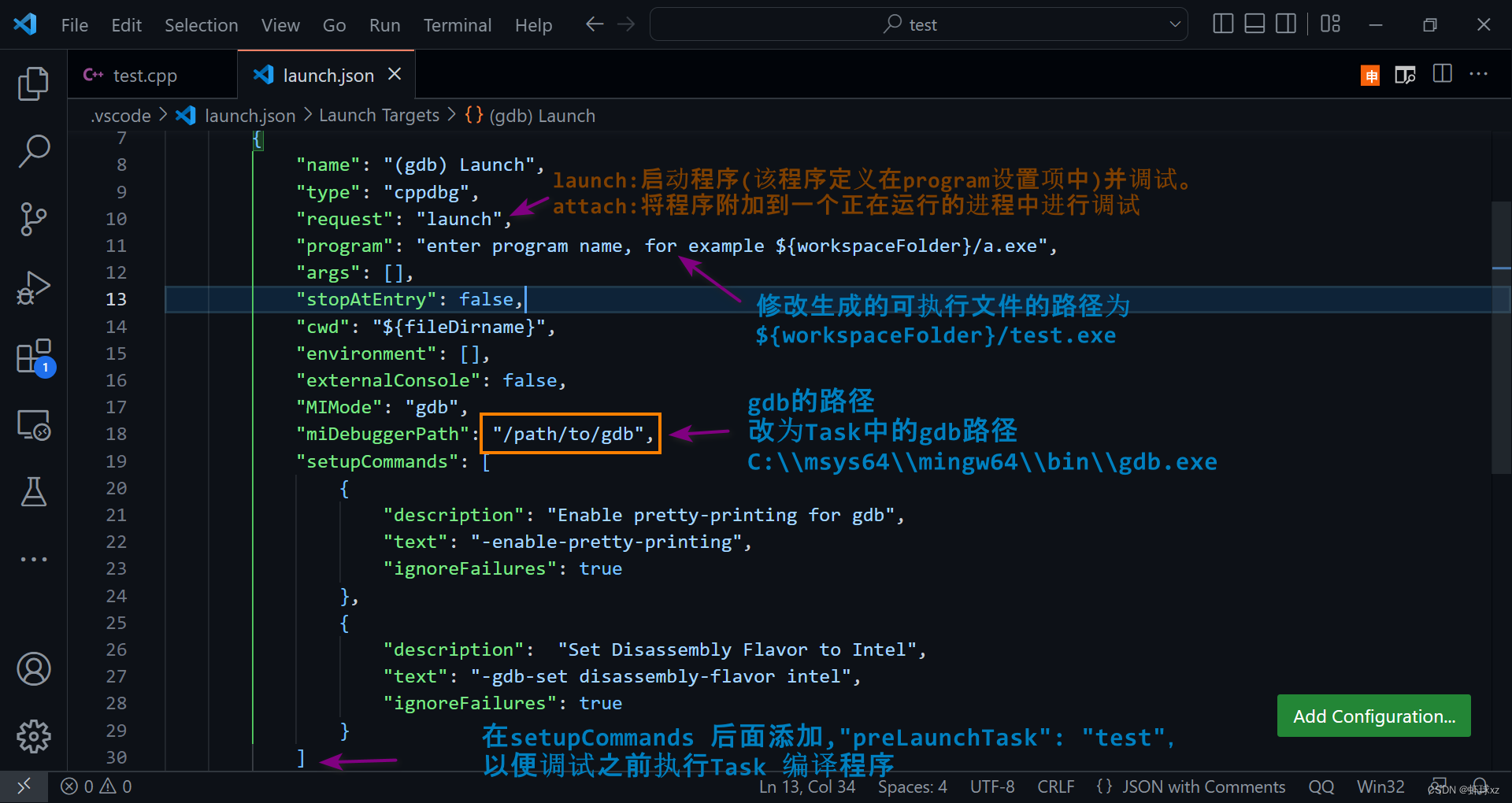Image resolution: width=1512 pixels, height=803 pixels.
Task: Open the Terminal menu
Action: [x=458, y=25]
